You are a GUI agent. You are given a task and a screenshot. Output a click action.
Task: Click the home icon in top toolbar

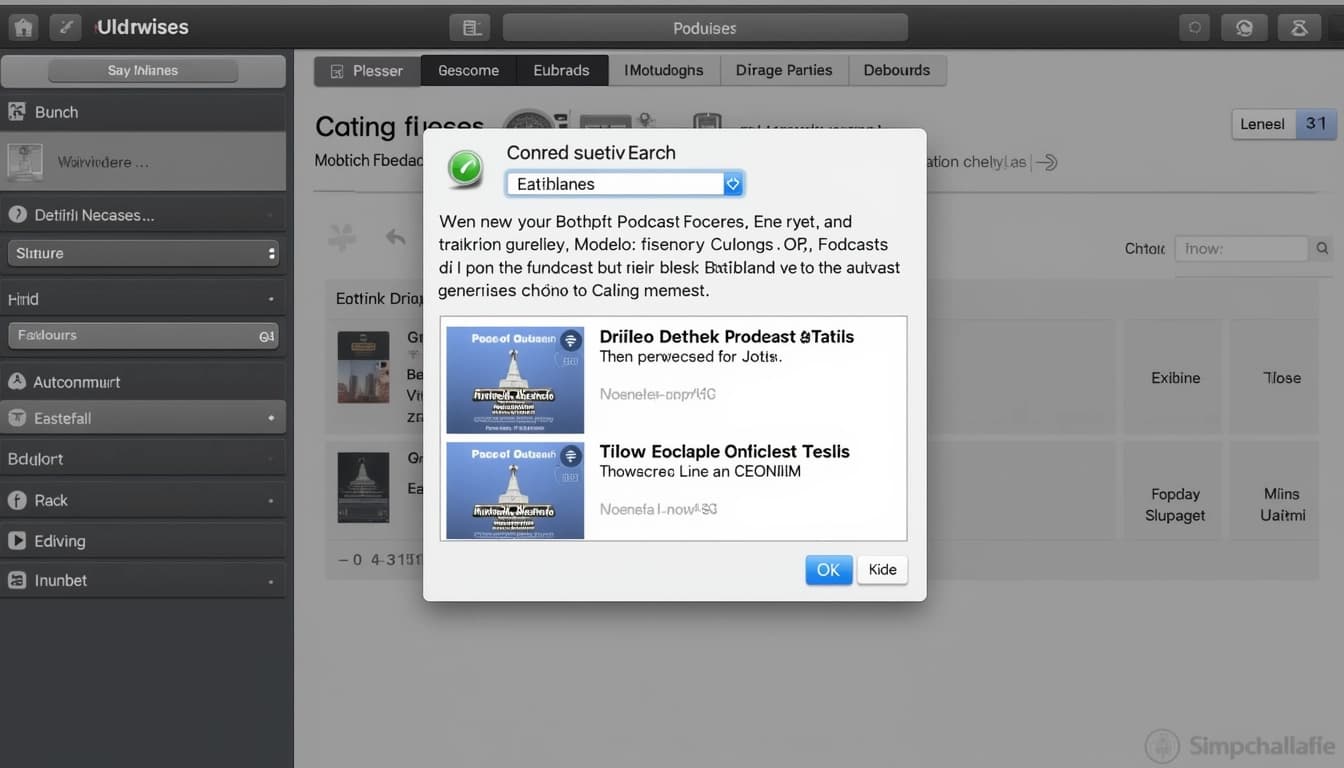22,27
